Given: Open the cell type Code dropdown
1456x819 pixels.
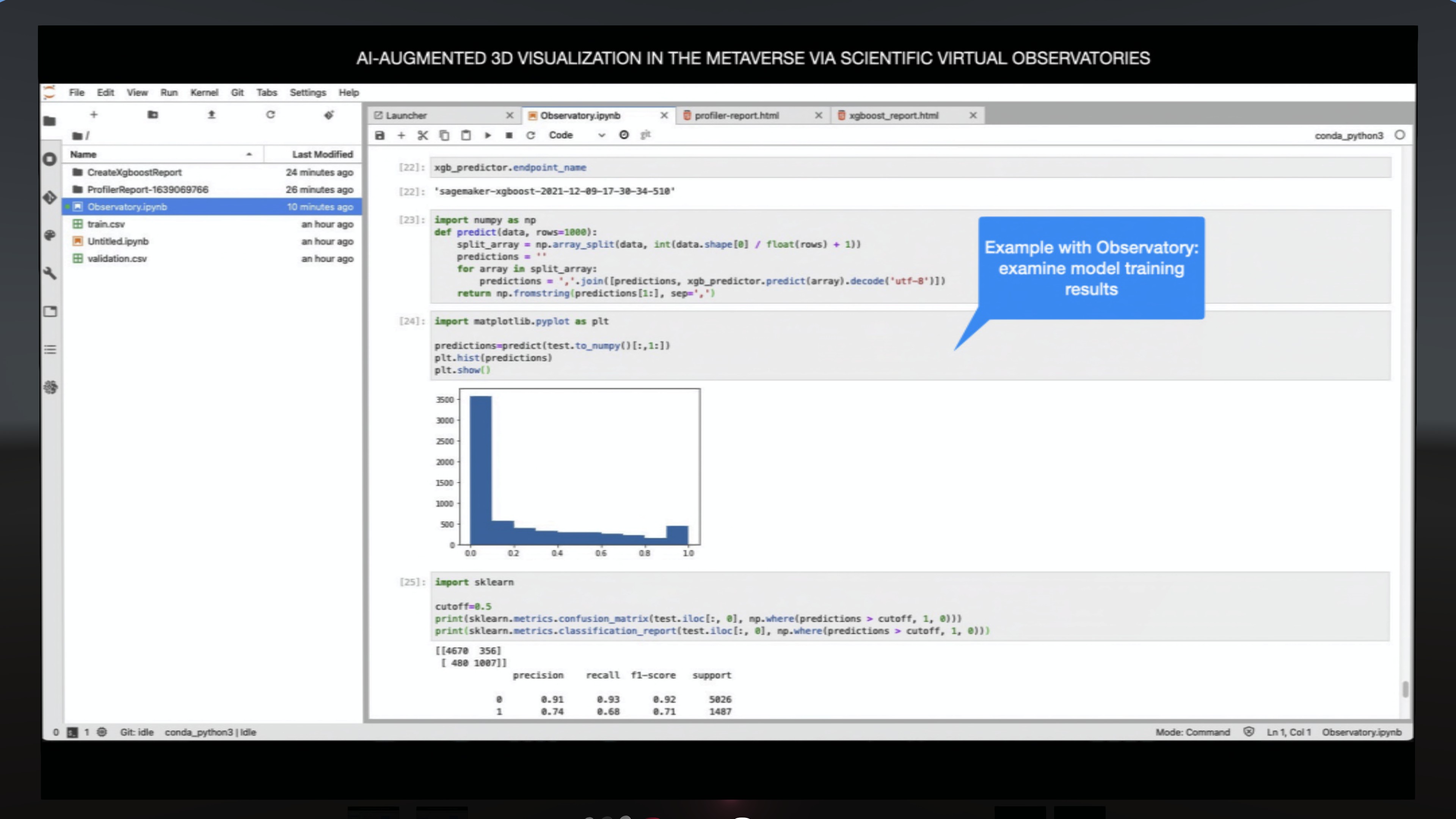Looking at the screenshot, I should (576, 135).
